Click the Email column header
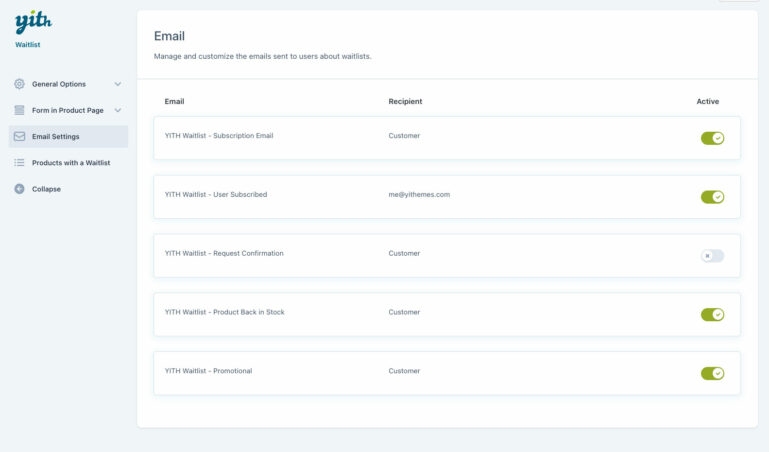 click(x=174, y=101)
